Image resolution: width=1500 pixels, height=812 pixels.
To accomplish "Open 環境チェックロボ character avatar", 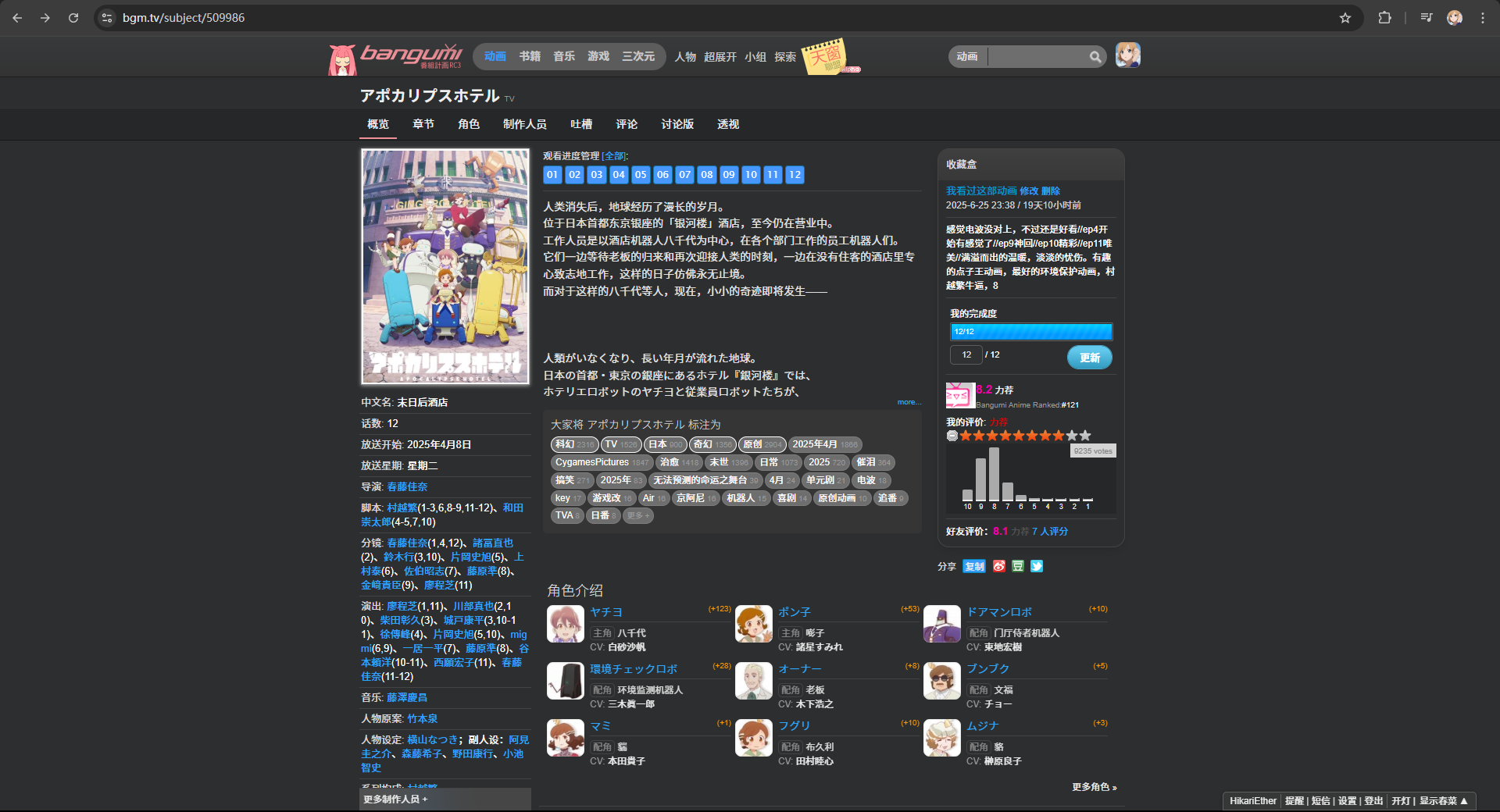I will [x=566, y=681].
